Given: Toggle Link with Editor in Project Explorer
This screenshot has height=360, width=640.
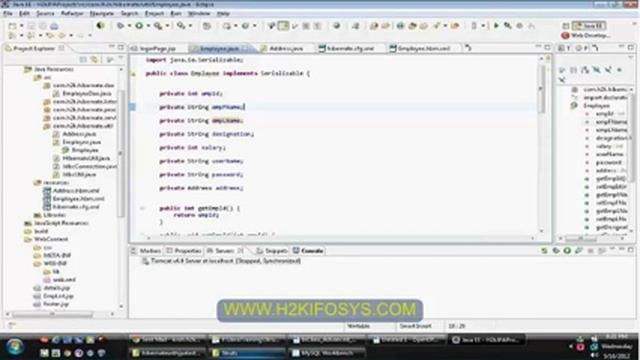Looking at the screenshot, I should 95,60.
